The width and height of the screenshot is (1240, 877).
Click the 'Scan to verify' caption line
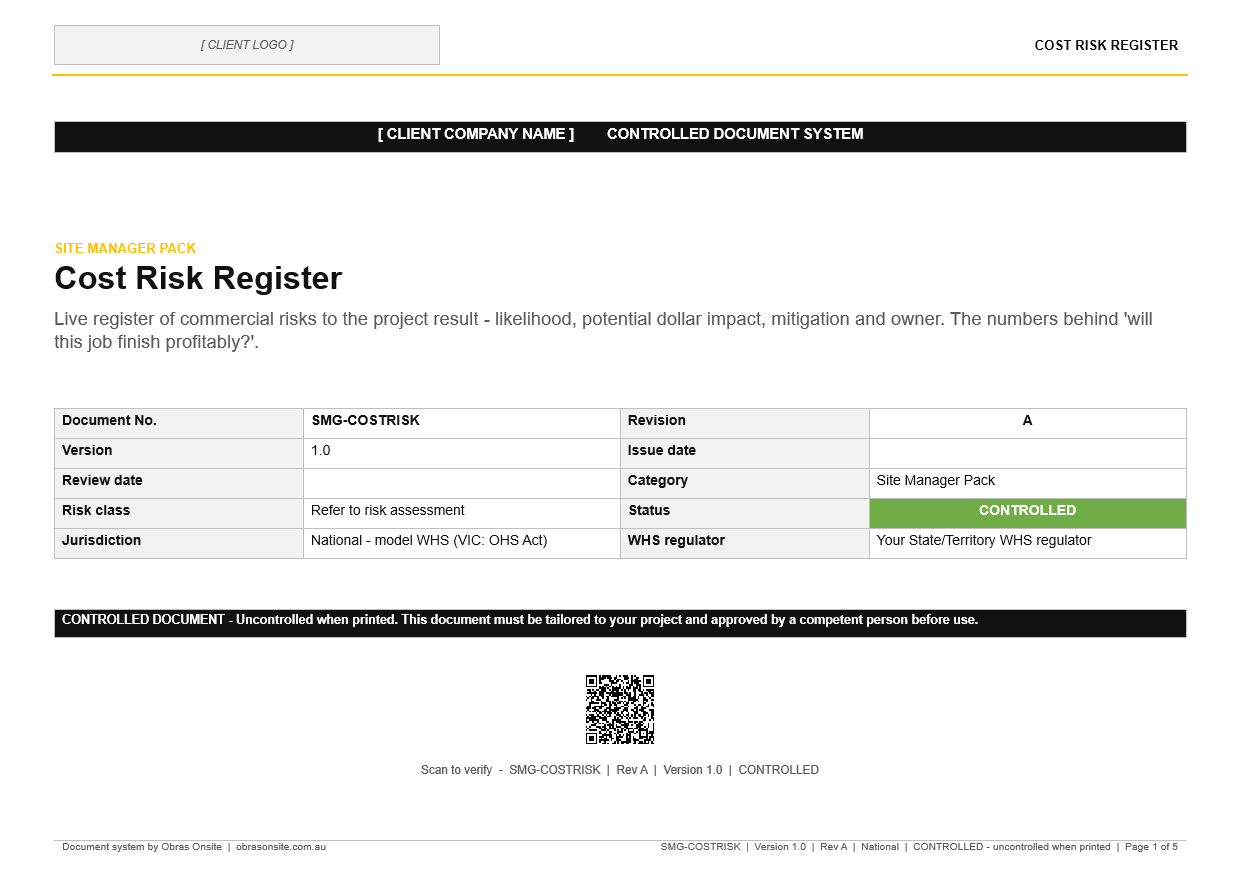point(620,770)
